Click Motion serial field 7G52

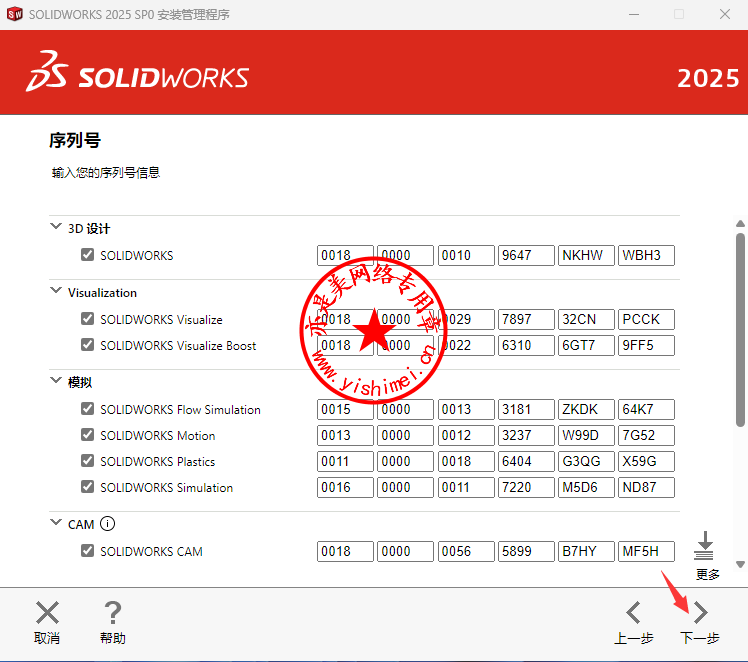(x=646, y=435)
